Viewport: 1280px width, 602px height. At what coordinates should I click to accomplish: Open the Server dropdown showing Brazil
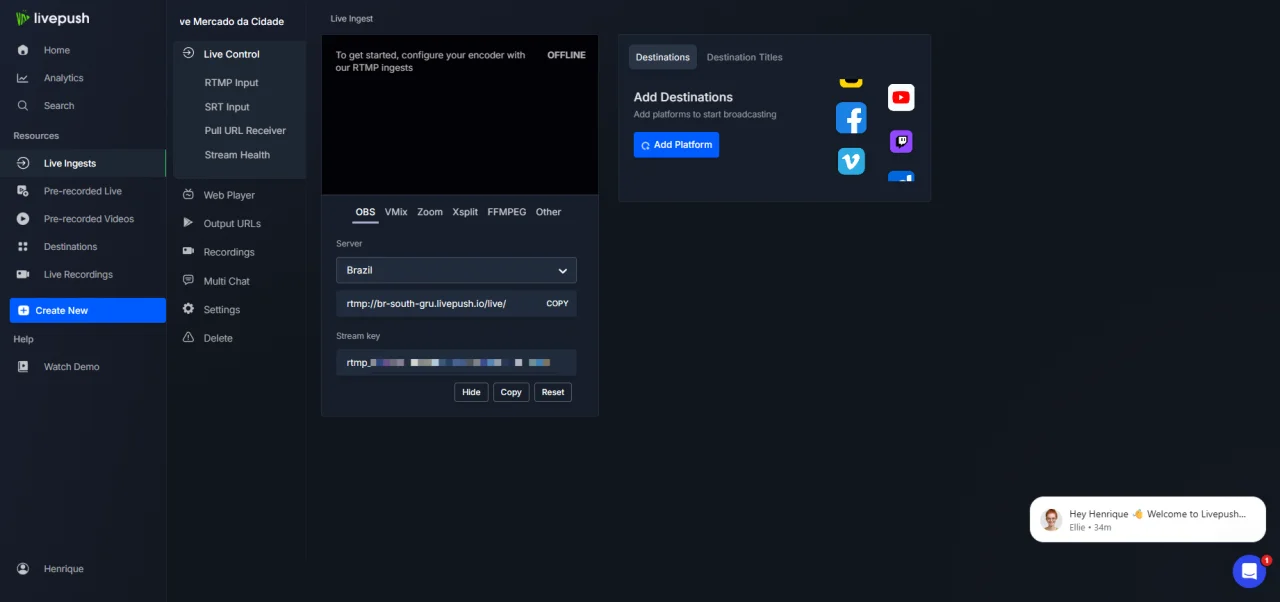tap(456, 270)
